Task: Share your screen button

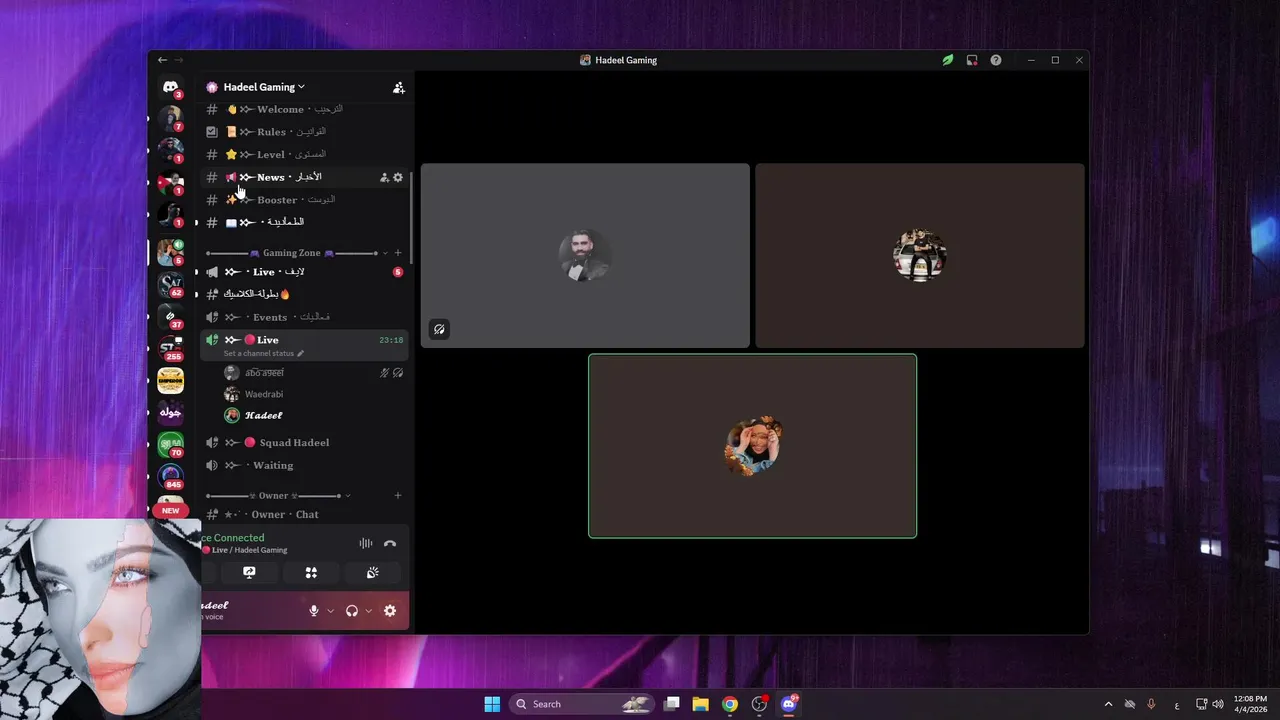Action: coord(249,572)
